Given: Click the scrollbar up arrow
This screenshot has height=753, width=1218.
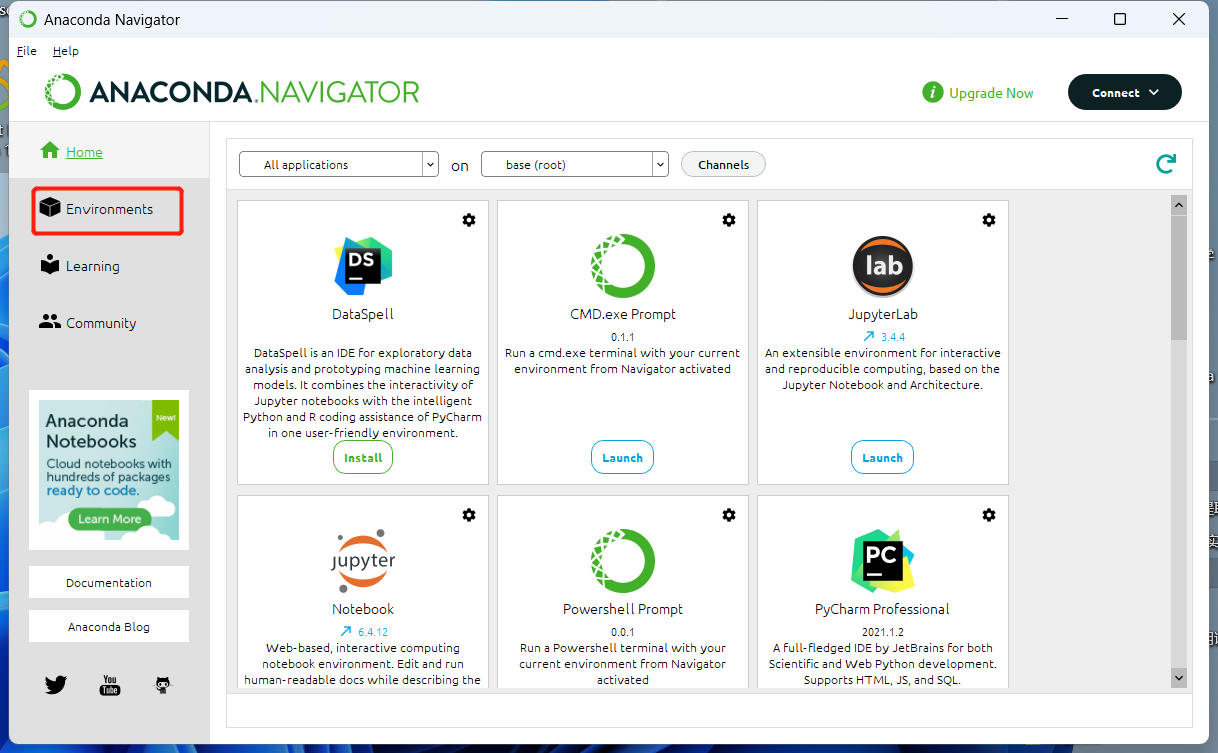Looking at the screenshot, I should click(x=1178, y=204).
